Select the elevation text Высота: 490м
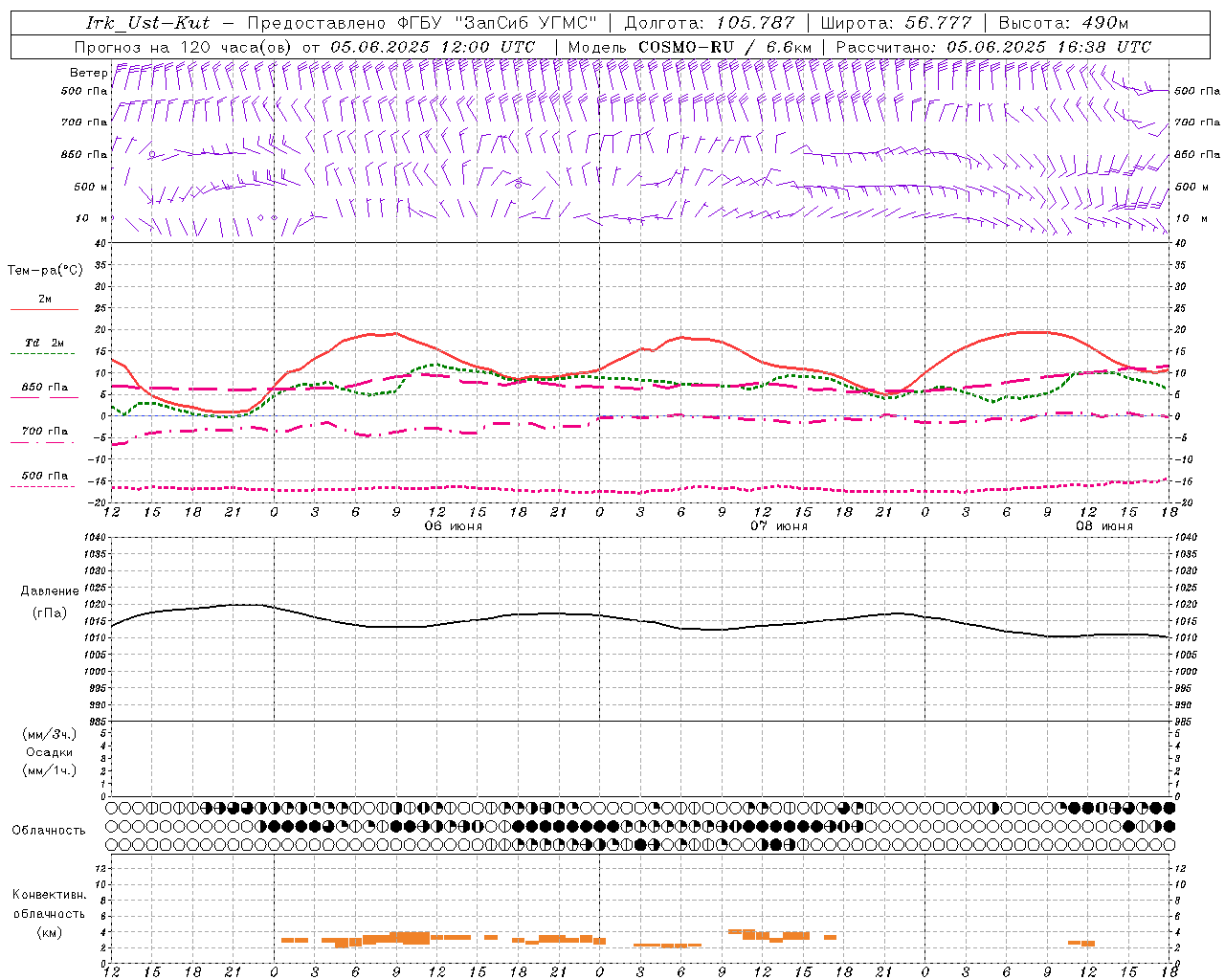Screen dimensions: 1225x980 (1063, 23)
